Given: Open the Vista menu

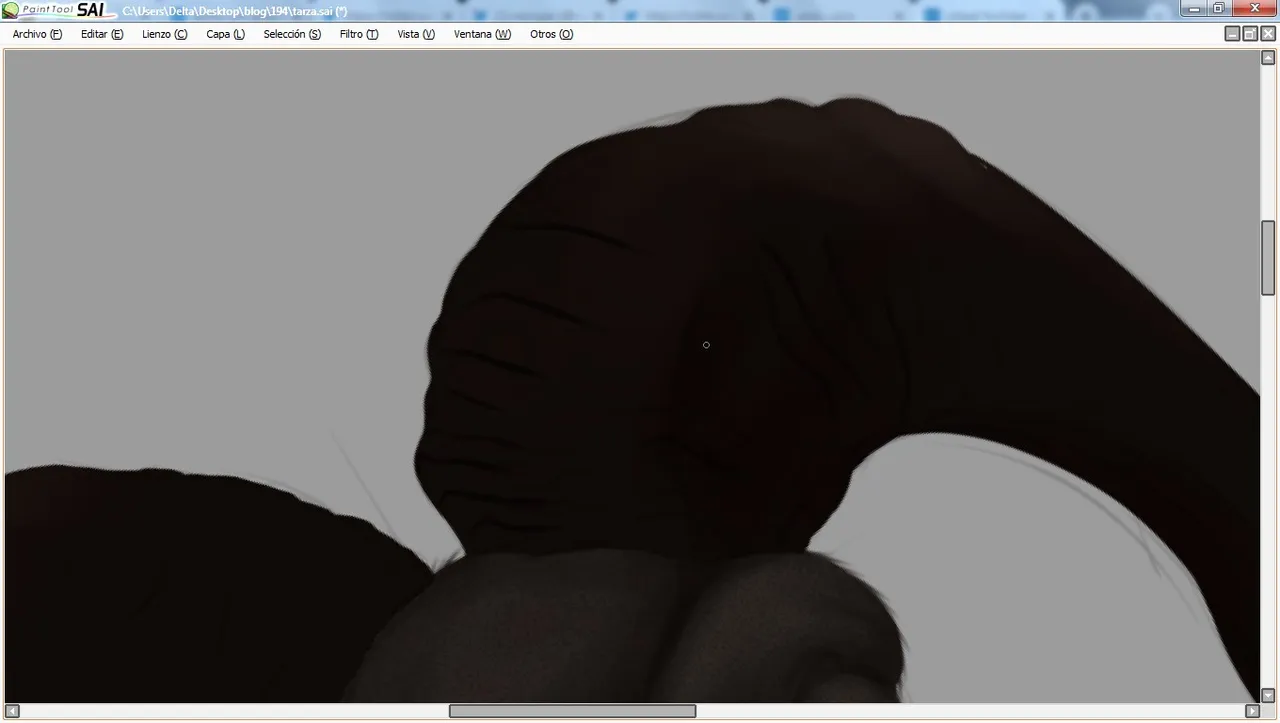Looking at the screenshot, I should 416,34.
